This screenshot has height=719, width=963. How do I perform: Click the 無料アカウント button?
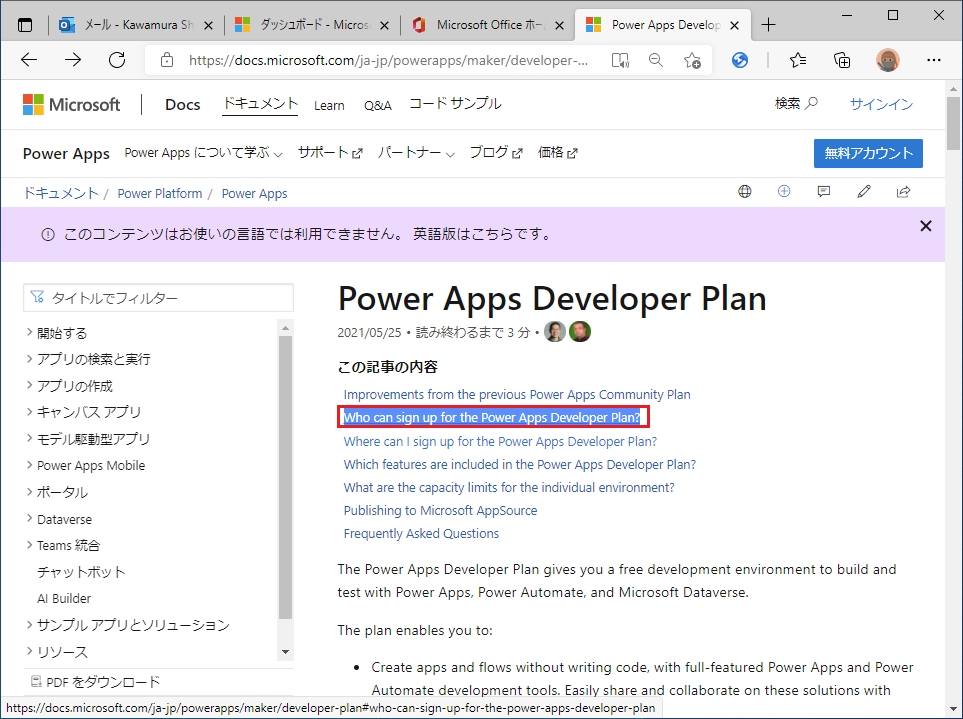point(868,153)
